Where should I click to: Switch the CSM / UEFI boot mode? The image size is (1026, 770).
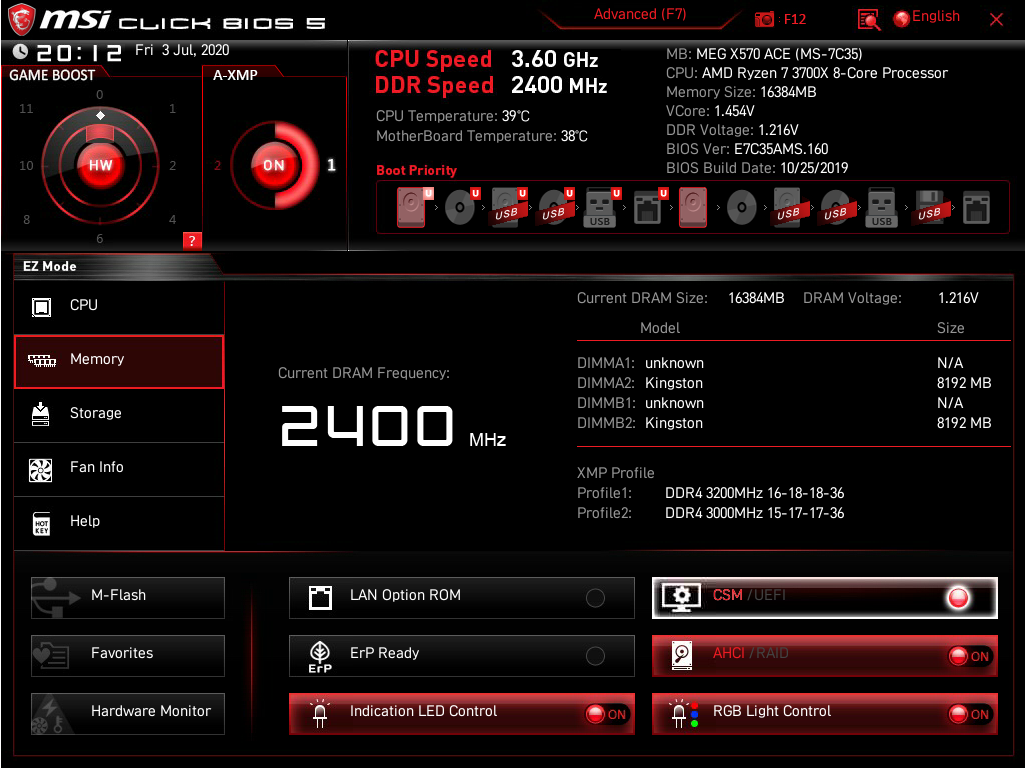click(824, 597)
